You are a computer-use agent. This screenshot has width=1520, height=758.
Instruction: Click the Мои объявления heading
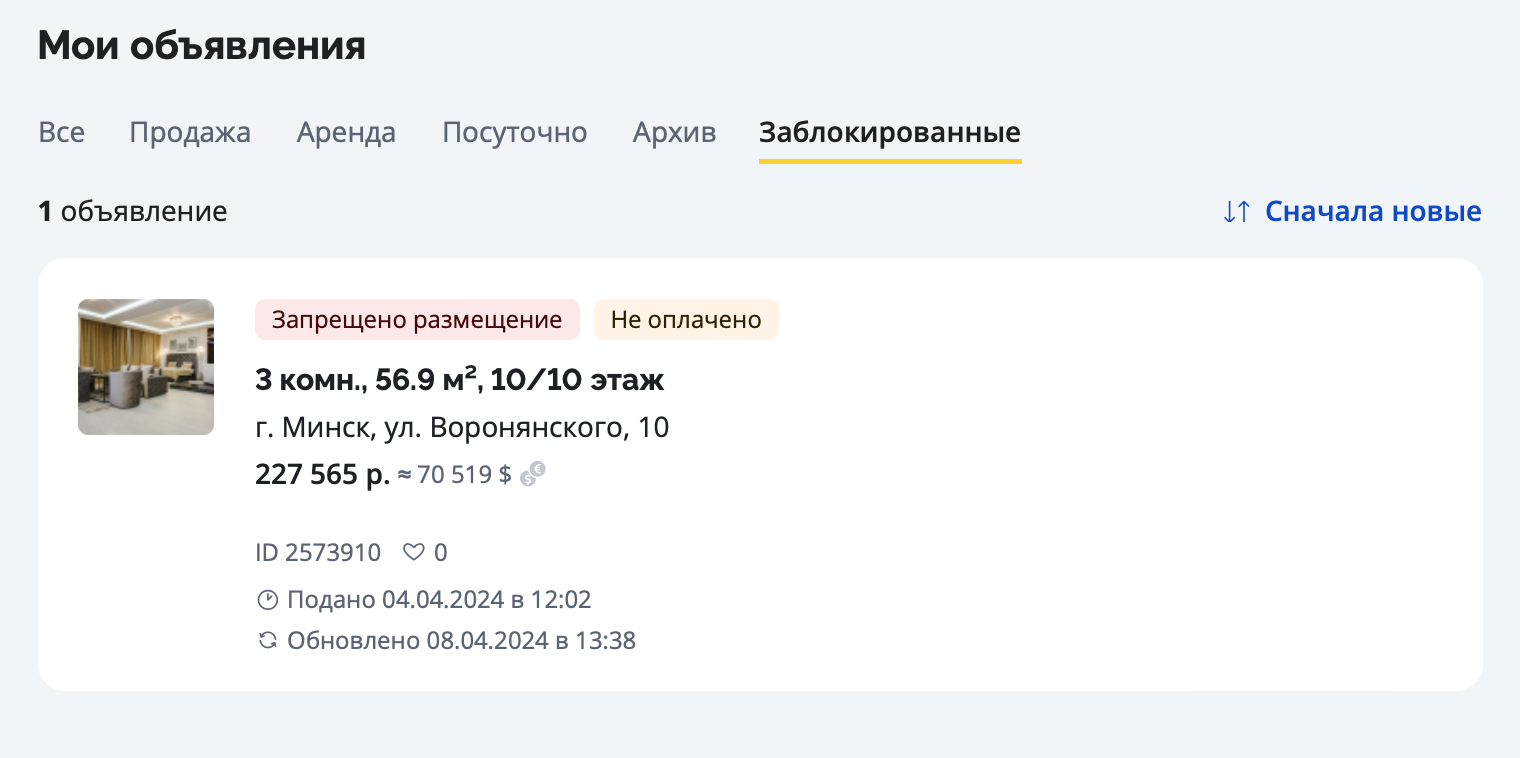[201, 46]
